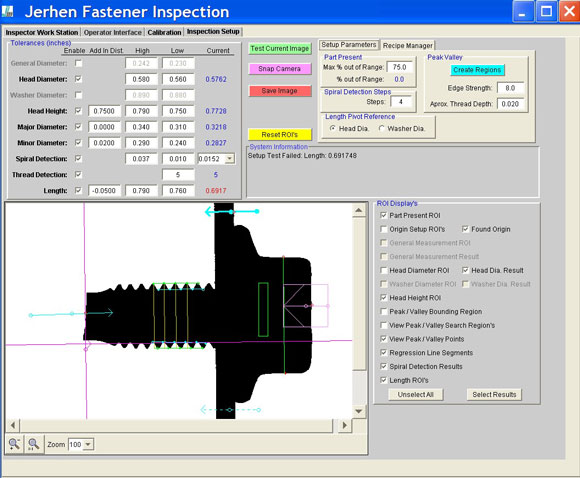Click the Edge Strength input field

(510, 88)
